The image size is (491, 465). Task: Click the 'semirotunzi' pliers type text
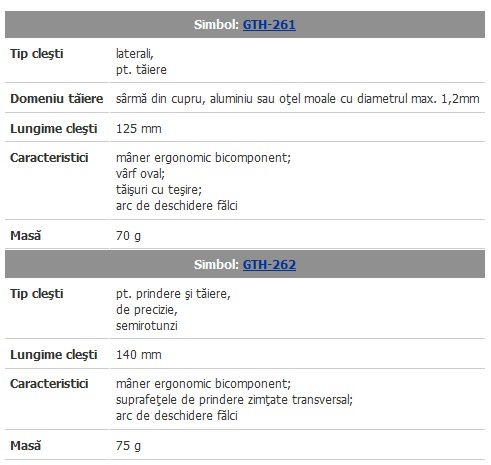click(x=147, y=326)
